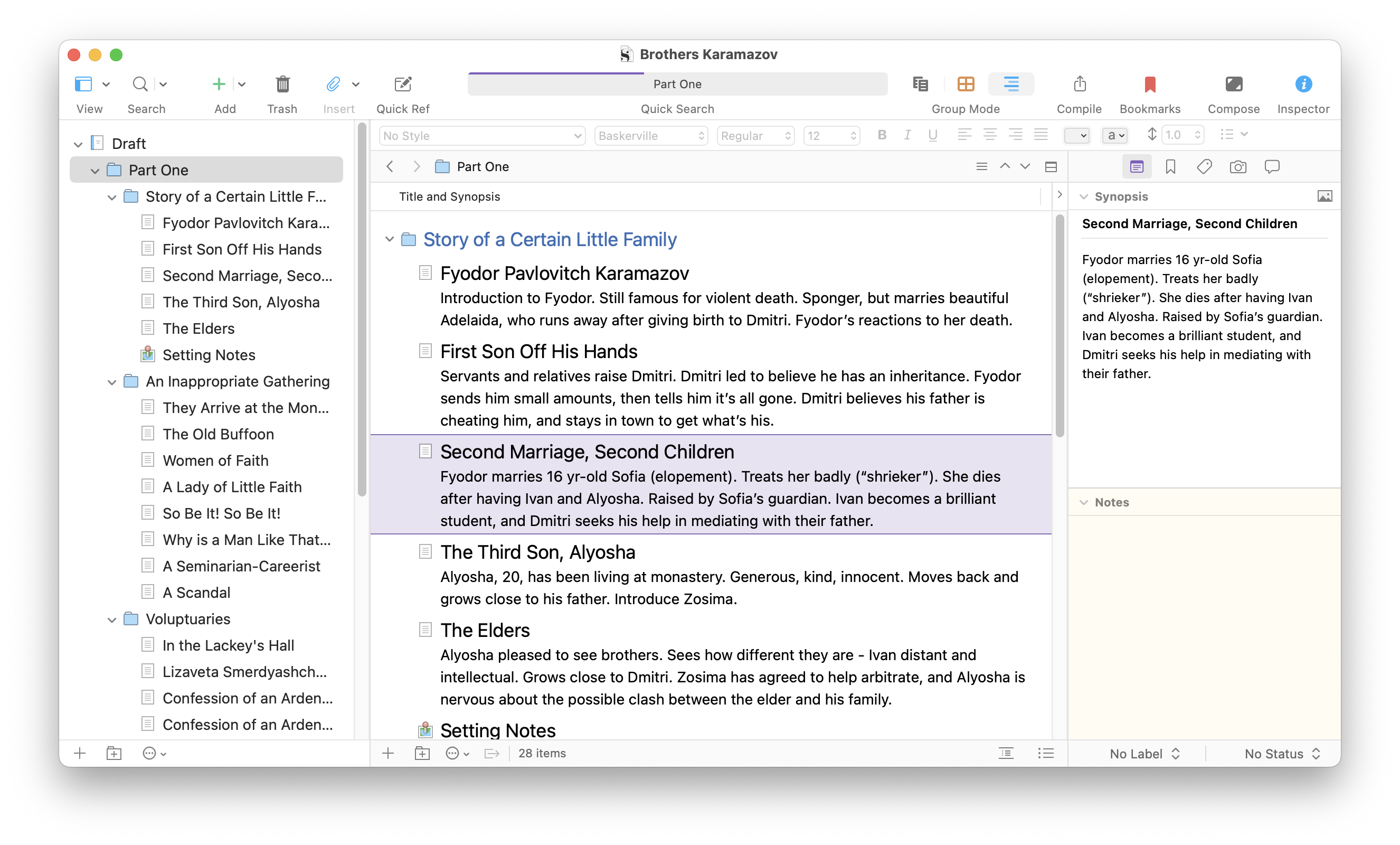
Task: Move selected document to Trash
Action: [282, 84]
